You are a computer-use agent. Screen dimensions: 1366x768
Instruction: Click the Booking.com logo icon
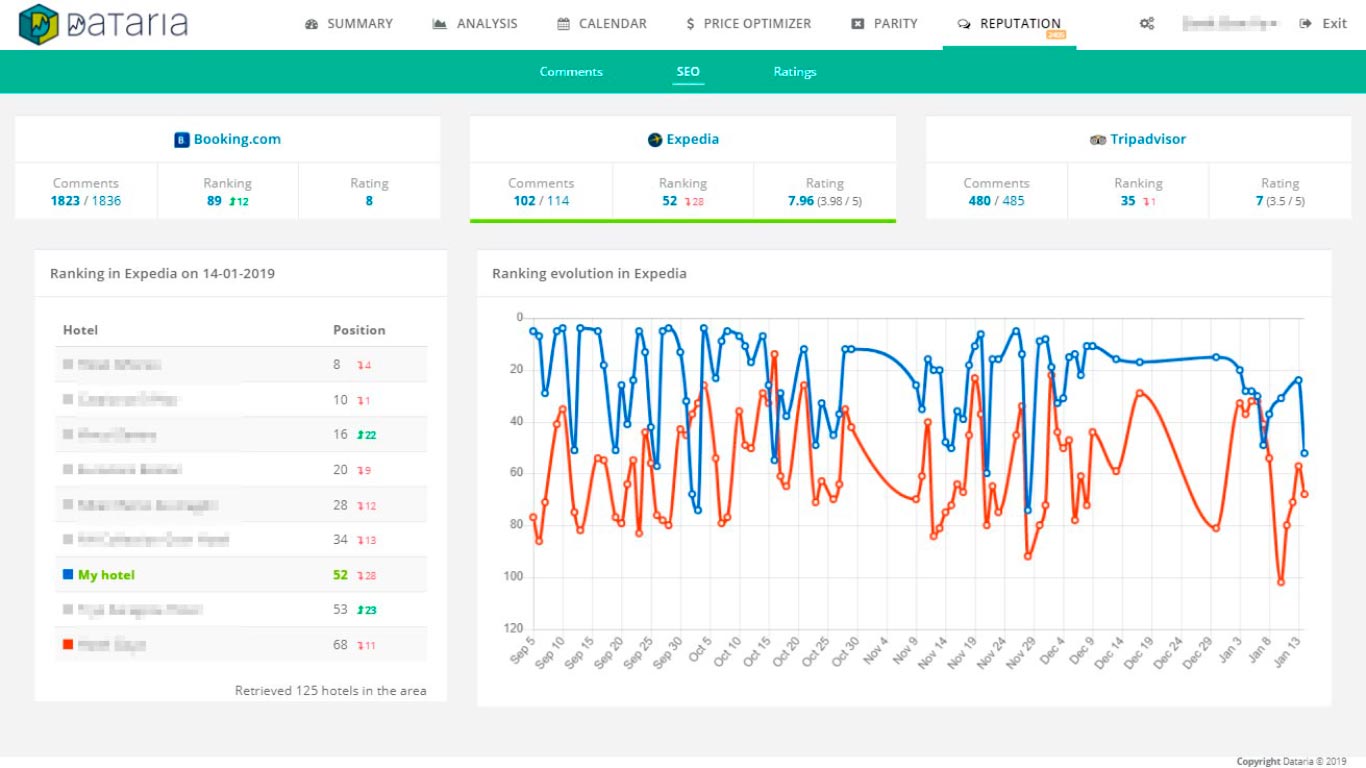[x=182, y=140]
